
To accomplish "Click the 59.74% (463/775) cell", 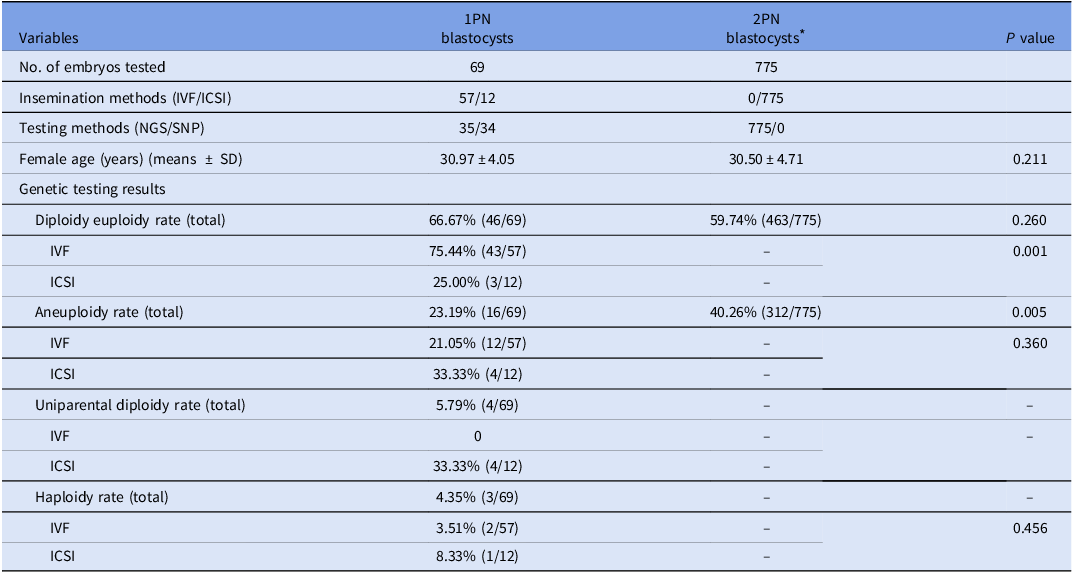I will (x=763, y=220).
